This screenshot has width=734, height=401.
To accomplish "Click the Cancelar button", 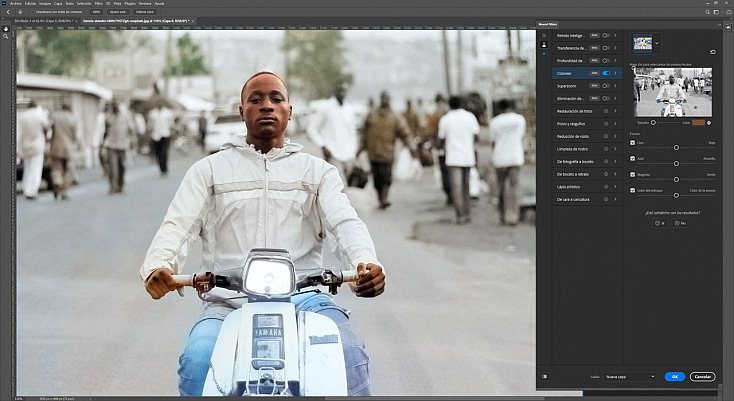I will coord(702,377).
